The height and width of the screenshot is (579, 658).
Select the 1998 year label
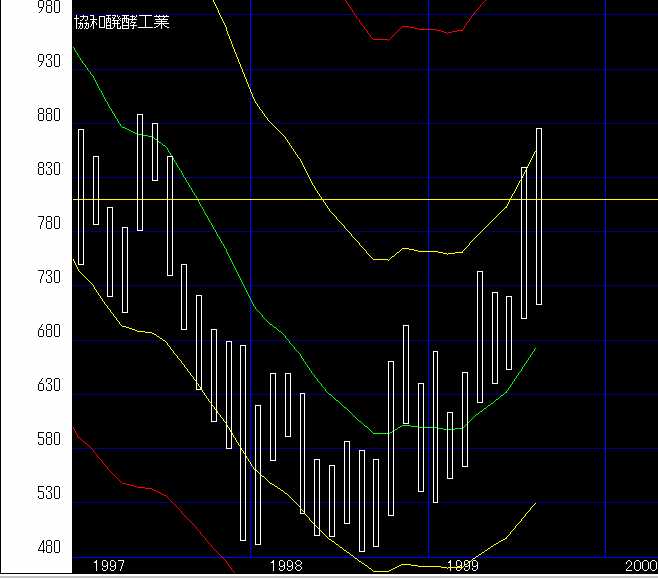(x=286, y=567)
